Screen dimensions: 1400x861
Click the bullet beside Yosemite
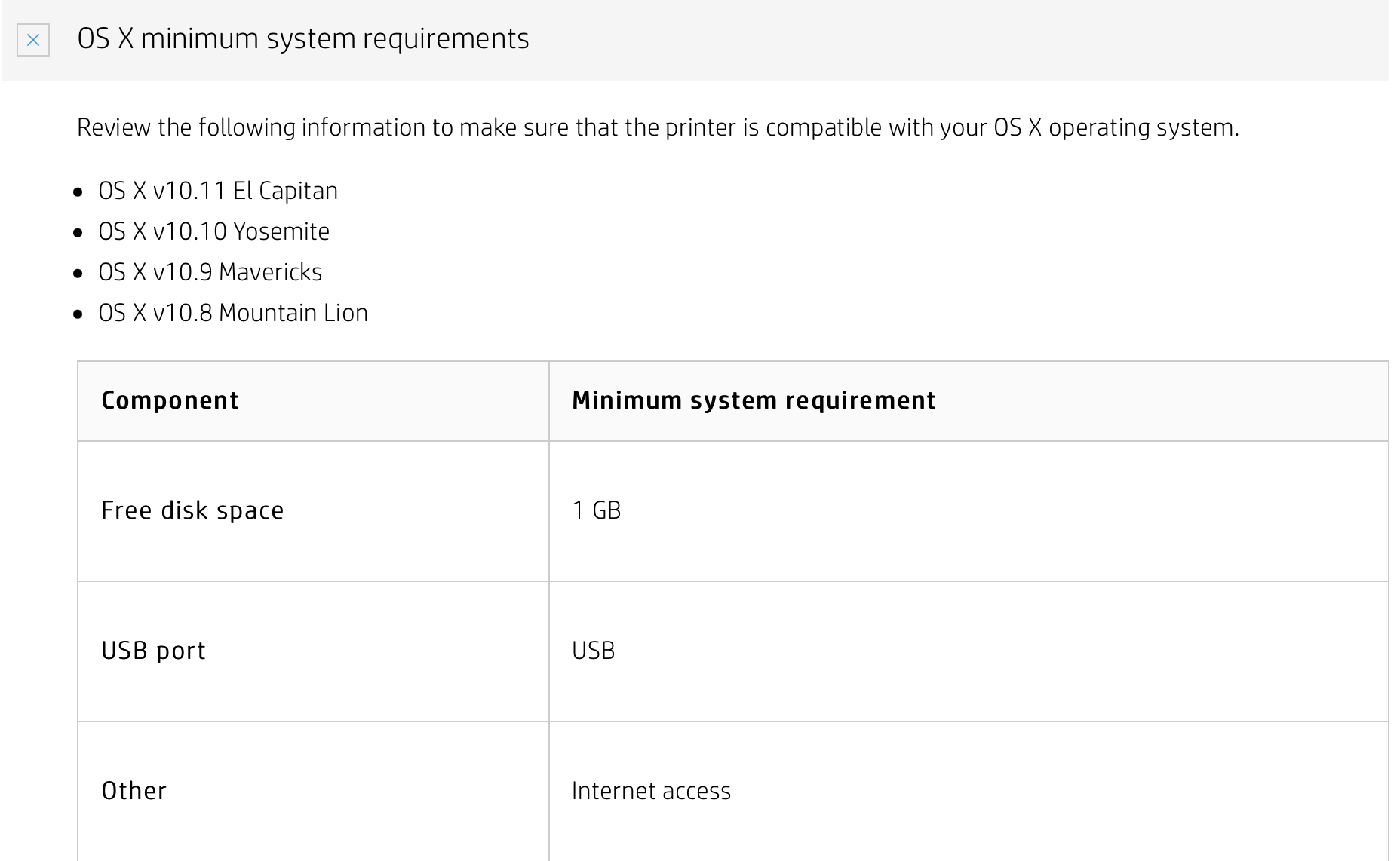tap(78, 233)
